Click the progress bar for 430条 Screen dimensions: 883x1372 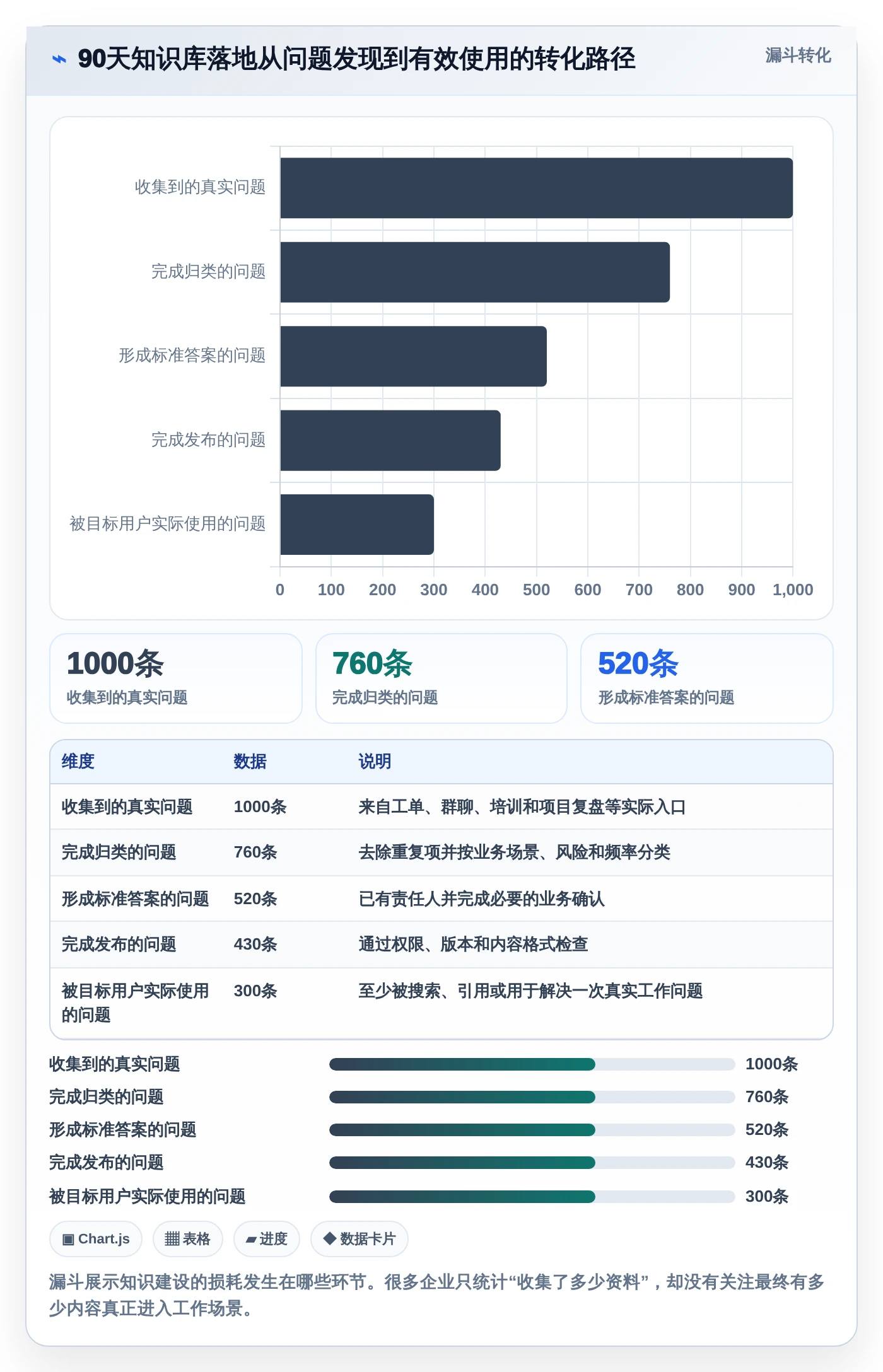[532, 1163]
